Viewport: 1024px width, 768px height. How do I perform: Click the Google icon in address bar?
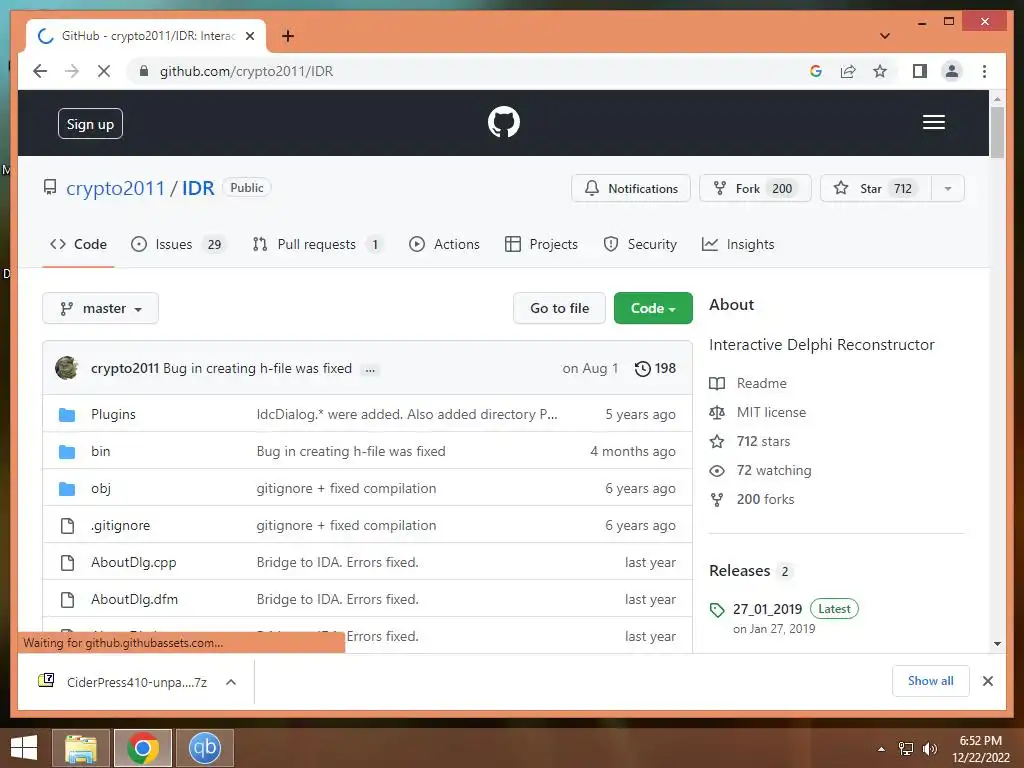(x=816, y=71)
